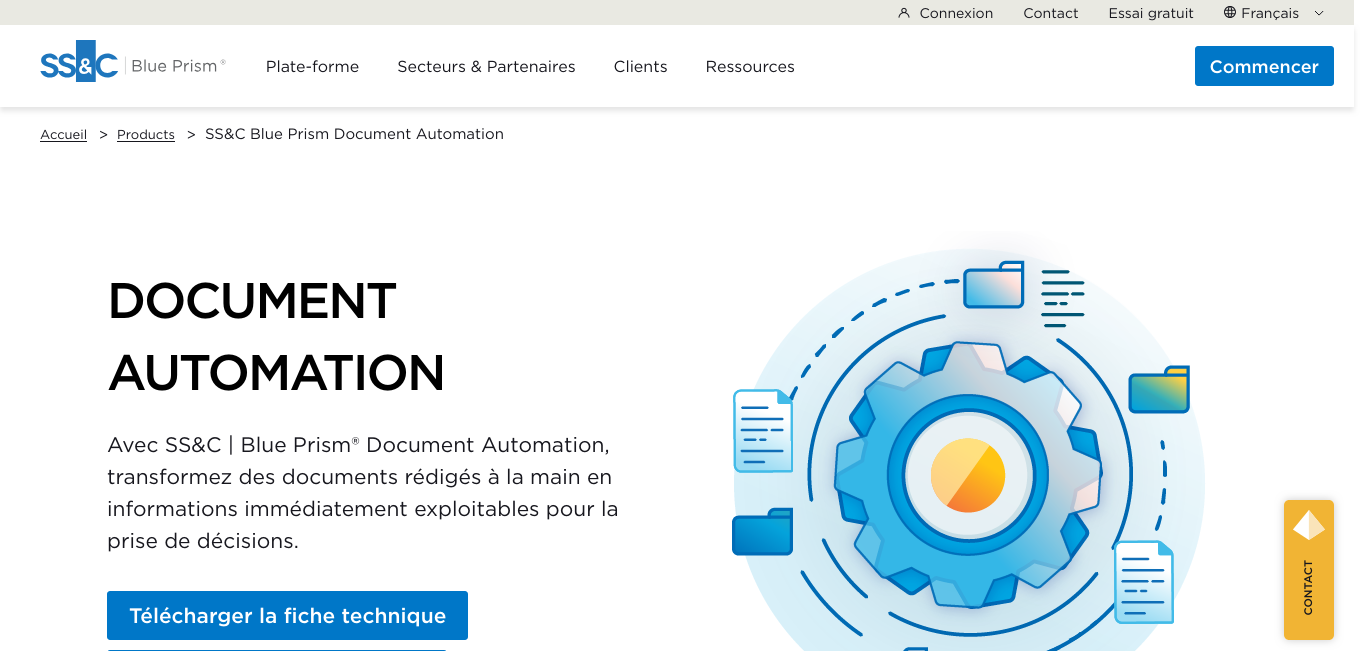The height and width of the screenshot is (651, 1366).
Task: Click the orange circle inside the gear
Action: click(x=967, y=475)
